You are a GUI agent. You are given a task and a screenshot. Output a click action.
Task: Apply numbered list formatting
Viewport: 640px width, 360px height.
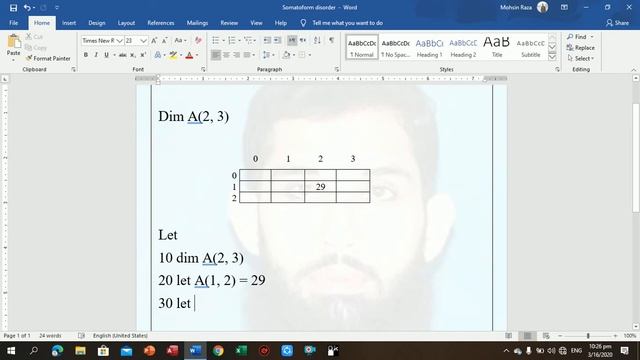click(x=232, y=40)
